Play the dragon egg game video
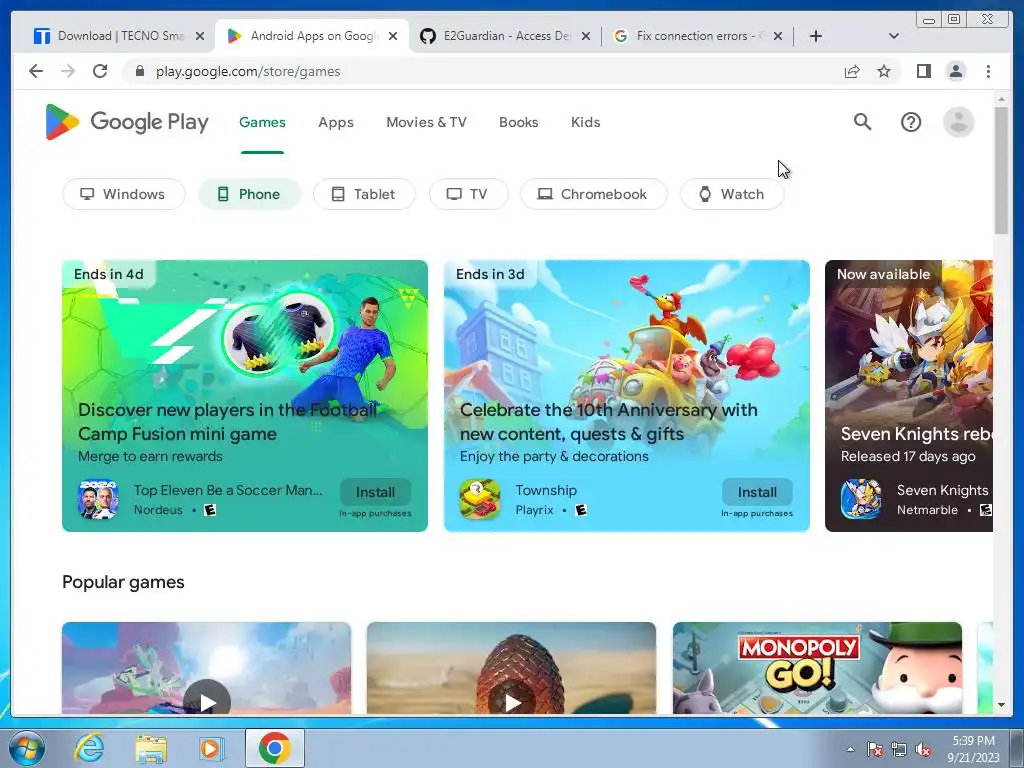Screen dimensions: 1024x768 pyautogui.click(x=512, y=702)
